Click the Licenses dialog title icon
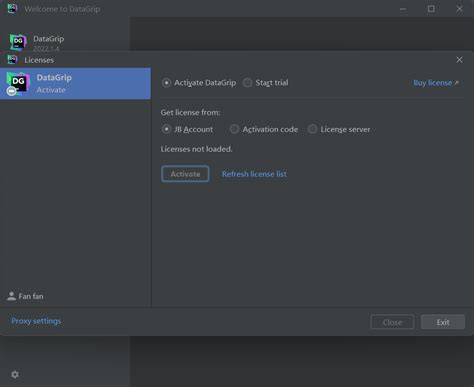This screenshot has height=387, width=474. (x=12, y=60)
